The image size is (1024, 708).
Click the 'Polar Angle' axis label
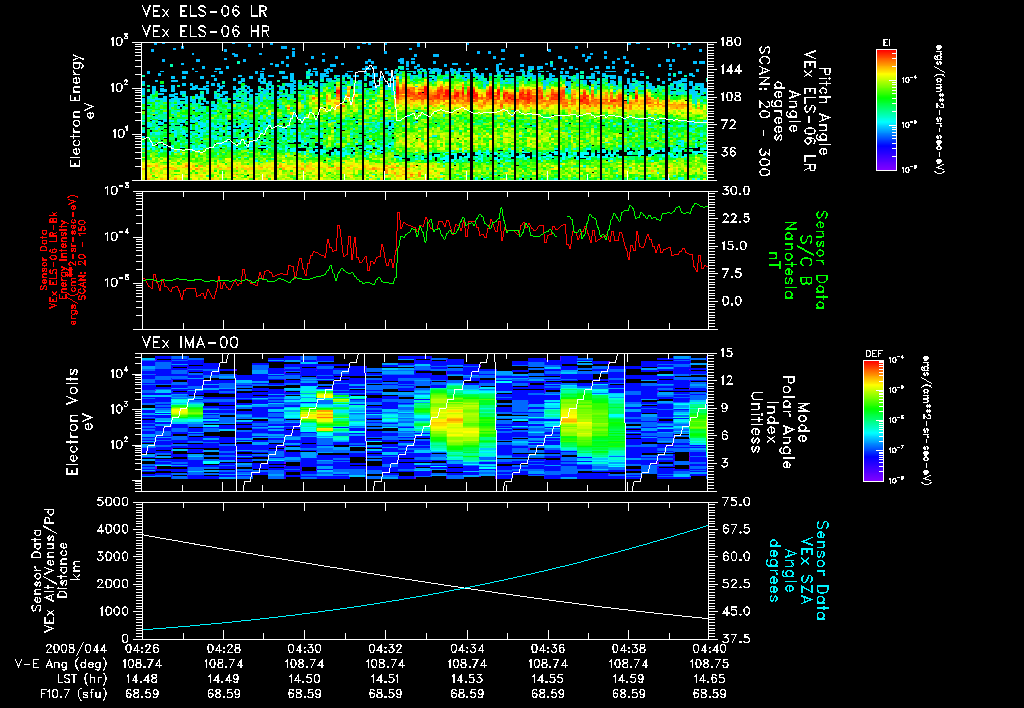[x=787, y=422]
